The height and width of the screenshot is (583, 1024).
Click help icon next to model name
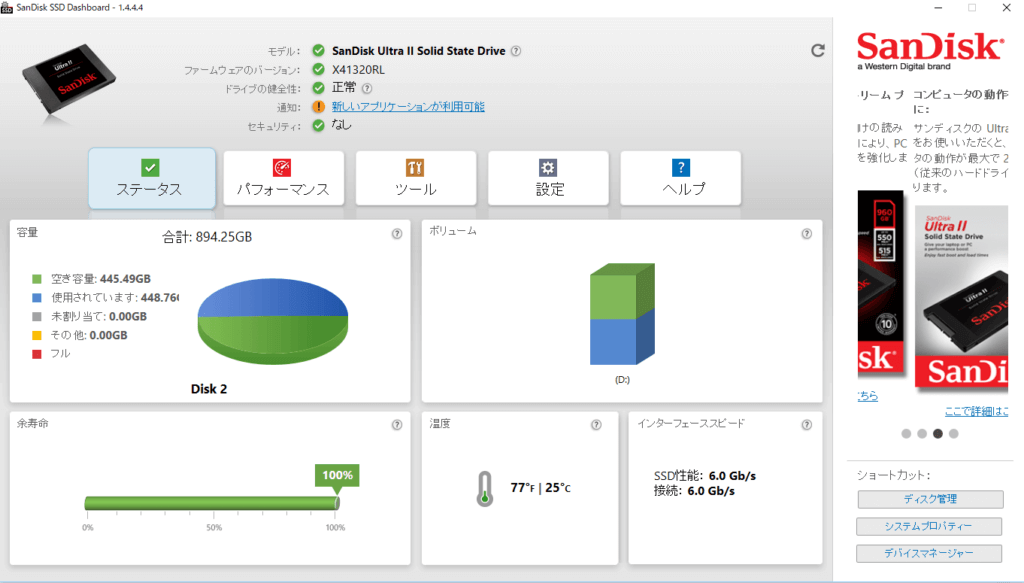click(516, 51)
